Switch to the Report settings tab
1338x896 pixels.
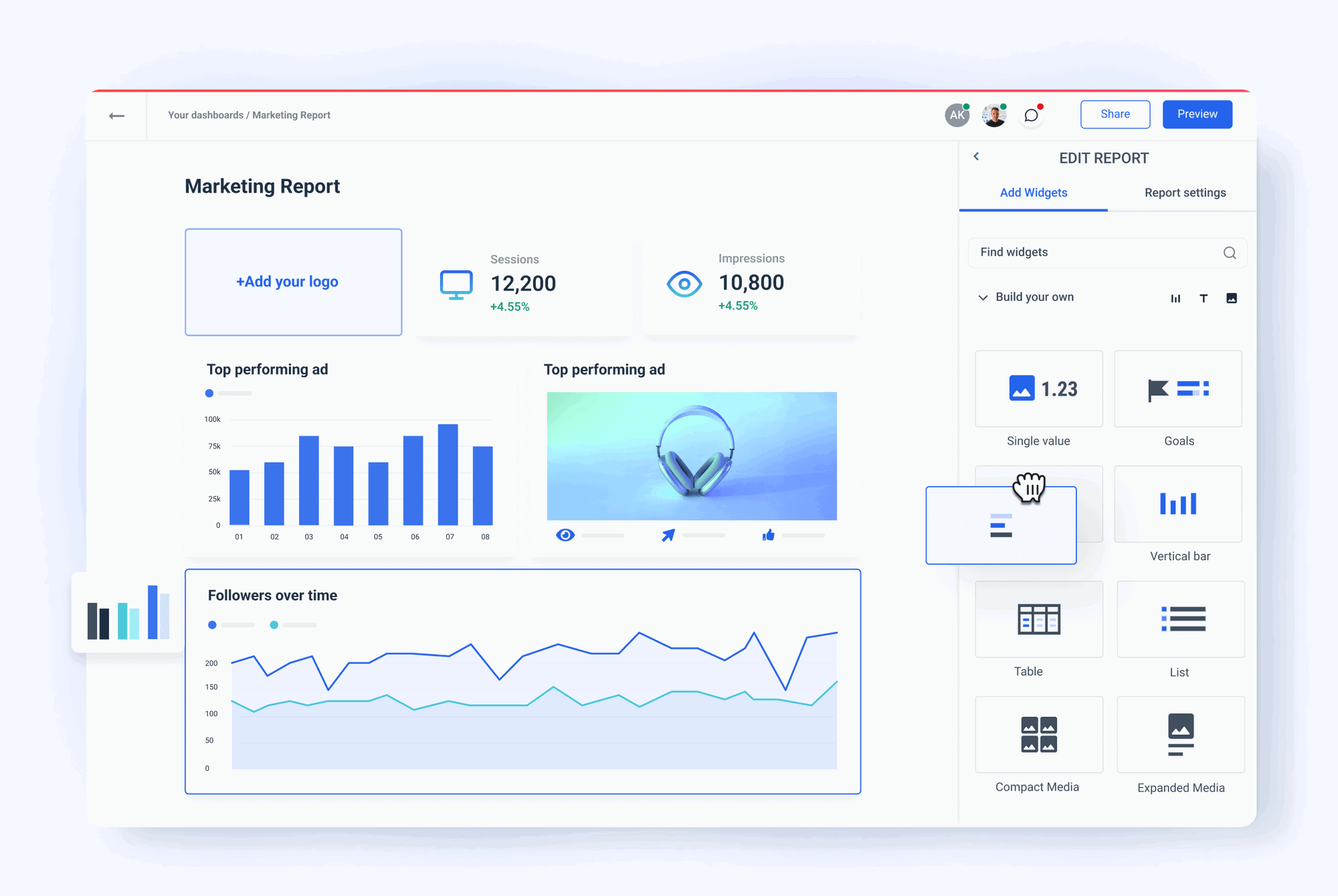pos(1184,193)
